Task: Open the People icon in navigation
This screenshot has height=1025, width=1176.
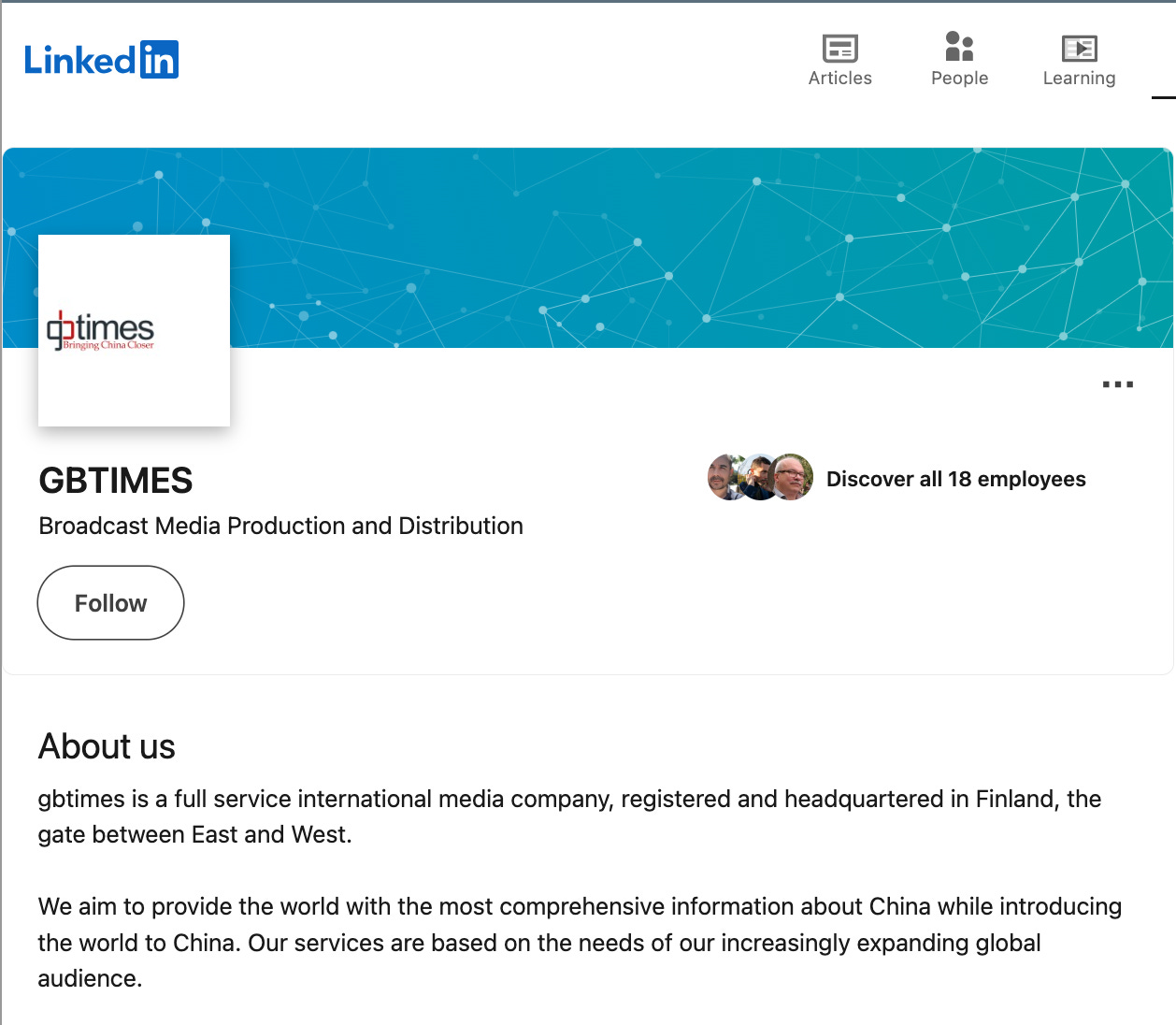Action: (x=959, y=60)
